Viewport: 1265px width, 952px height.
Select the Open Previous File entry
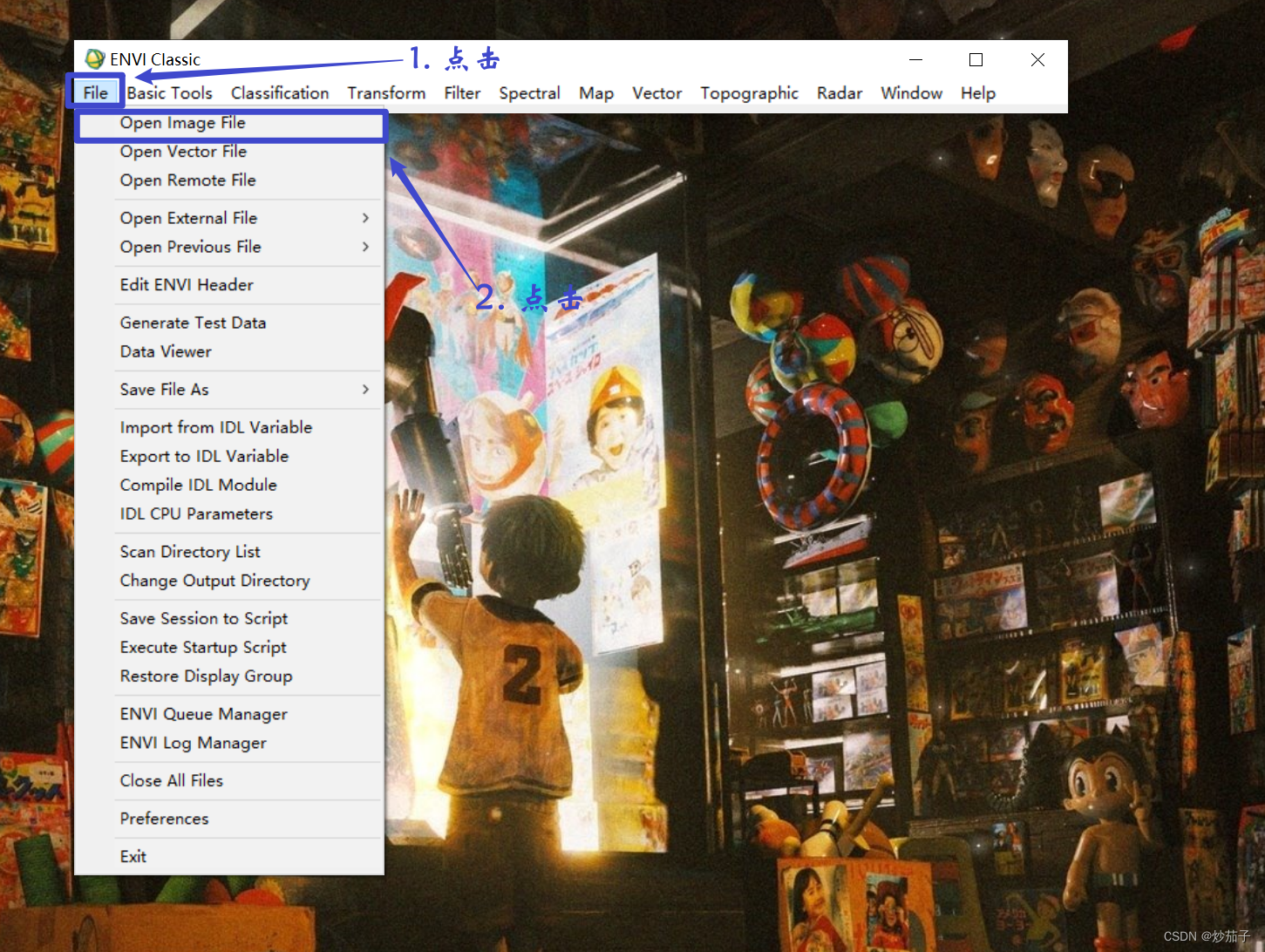(230, 247)
